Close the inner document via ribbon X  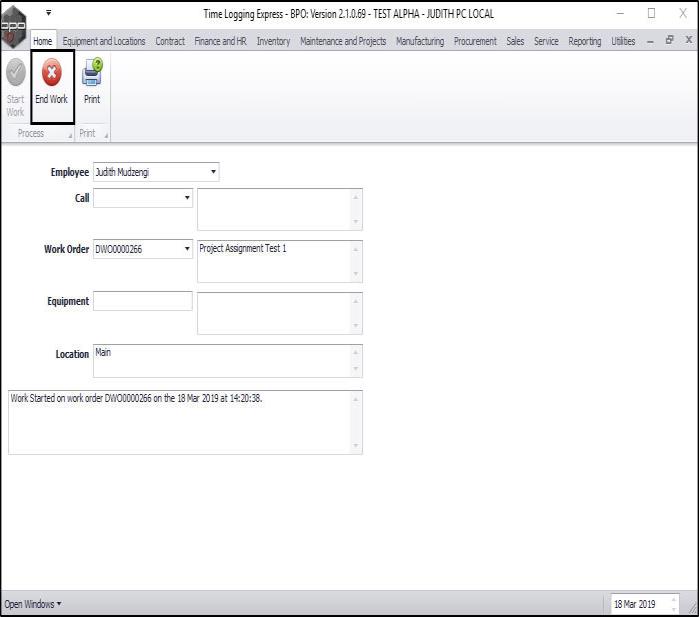(x=689, y=40)
